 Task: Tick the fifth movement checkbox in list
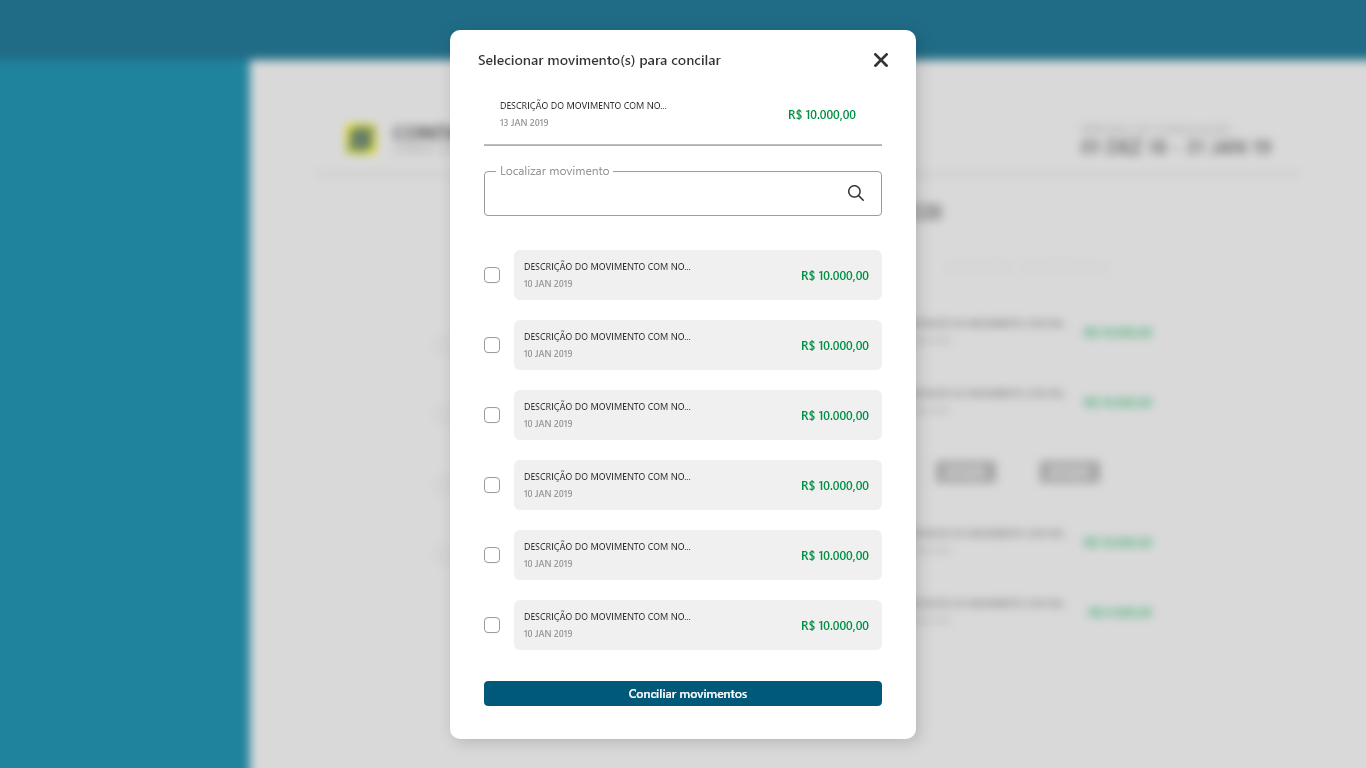(492, 555)
